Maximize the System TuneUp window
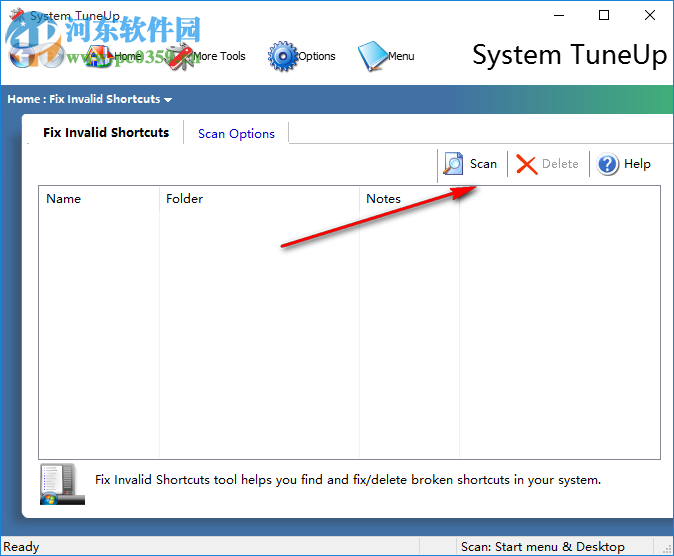The image size is (674, 556). click(x=604, y=15)
